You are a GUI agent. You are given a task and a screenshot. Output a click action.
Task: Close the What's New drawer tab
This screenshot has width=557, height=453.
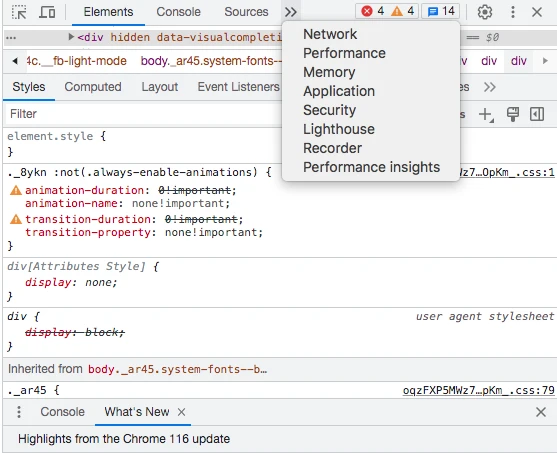pyautogui.click(x=182, y=412)
